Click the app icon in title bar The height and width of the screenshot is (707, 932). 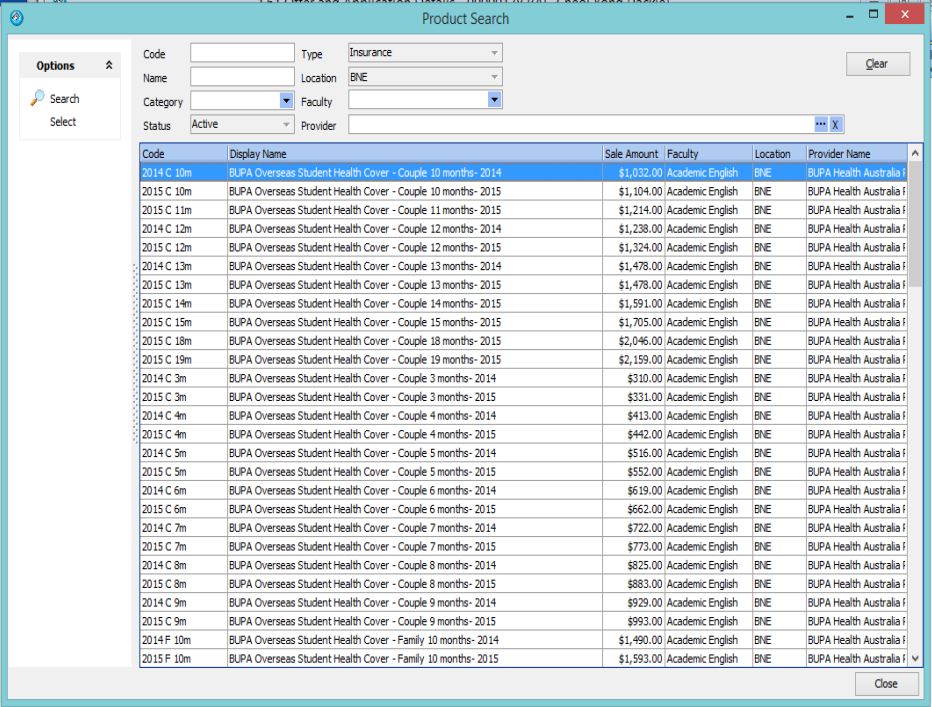coord(15,18)
